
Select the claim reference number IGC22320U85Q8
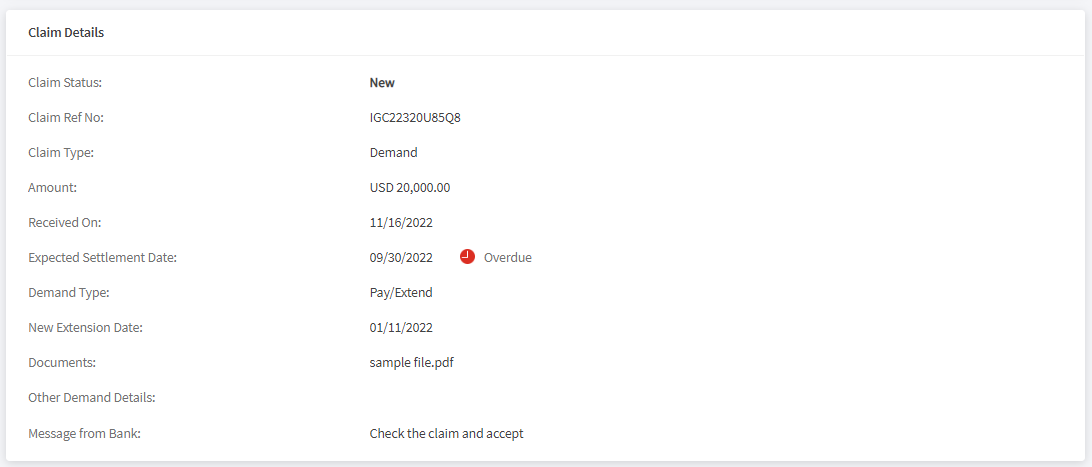415,118
